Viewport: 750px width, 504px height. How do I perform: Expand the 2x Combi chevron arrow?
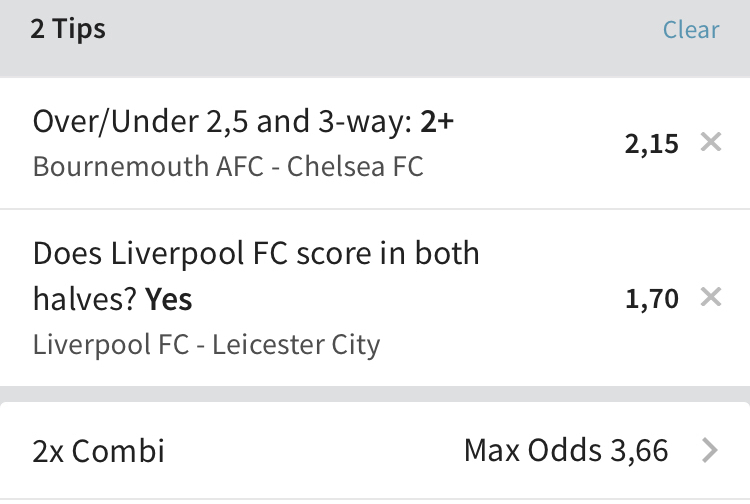710,451
